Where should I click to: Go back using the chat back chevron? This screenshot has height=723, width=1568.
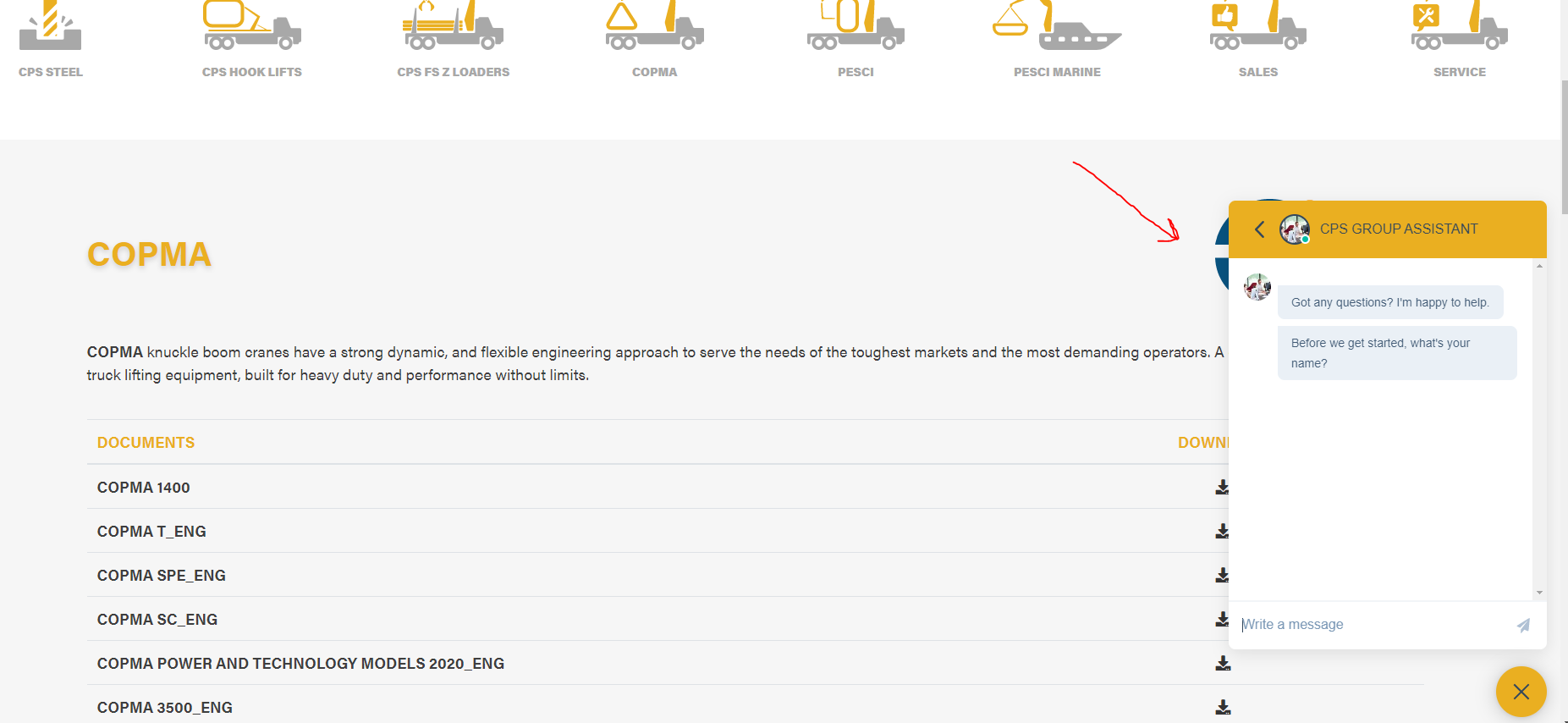click(1259, 229)
